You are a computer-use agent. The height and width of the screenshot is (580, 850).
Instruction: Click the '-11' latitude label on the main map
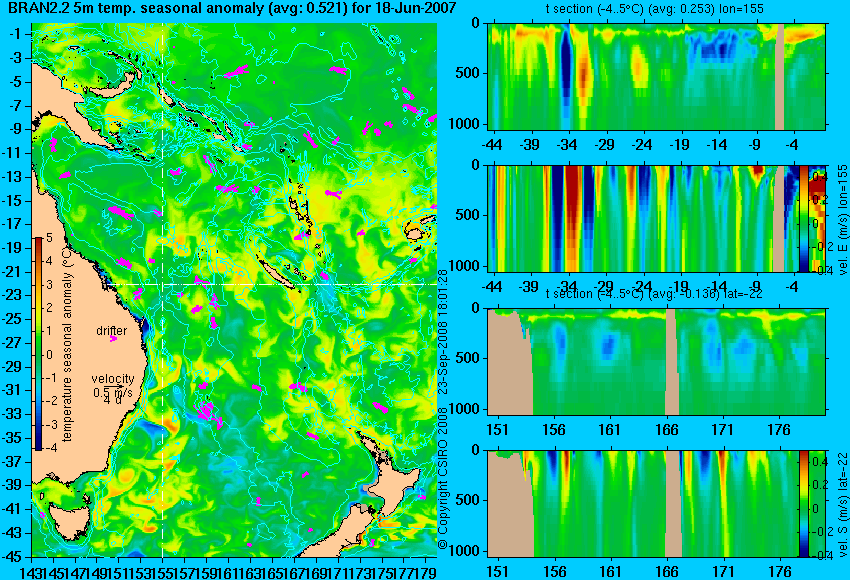[x=12, y=152]
